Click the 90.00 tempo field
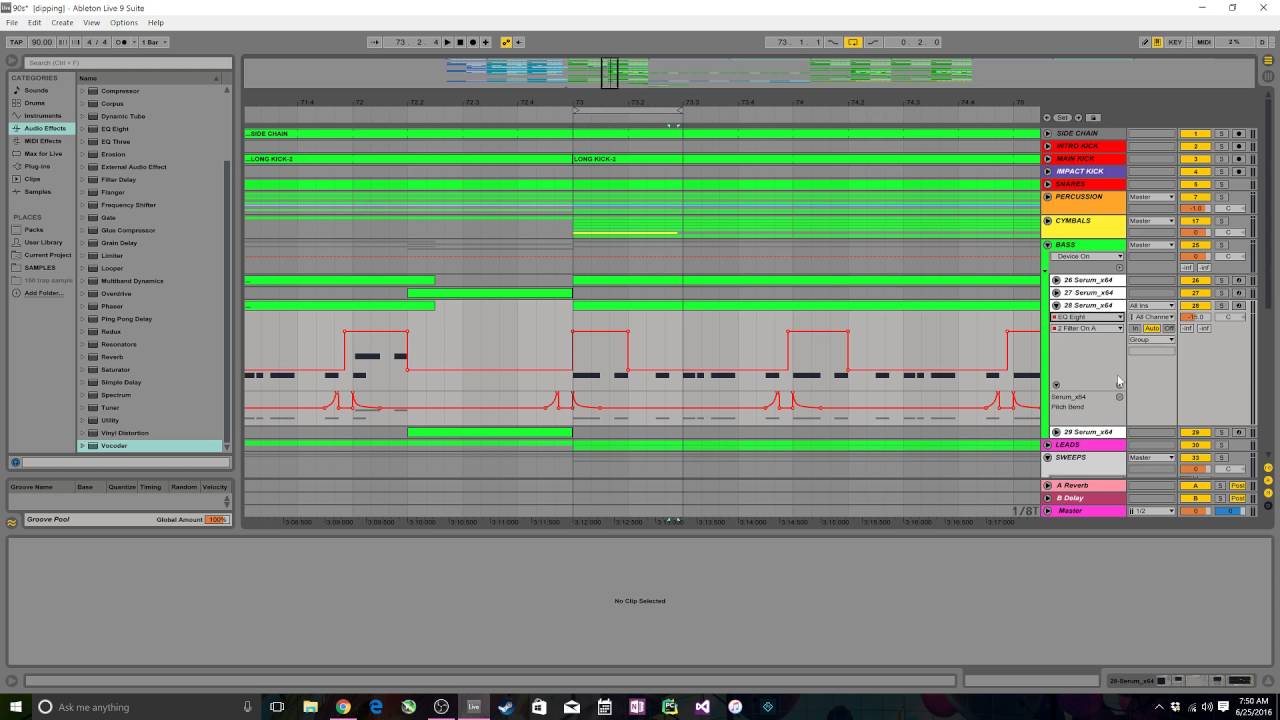This screenshot has height=720, width=1280. [x=41, y=42]
